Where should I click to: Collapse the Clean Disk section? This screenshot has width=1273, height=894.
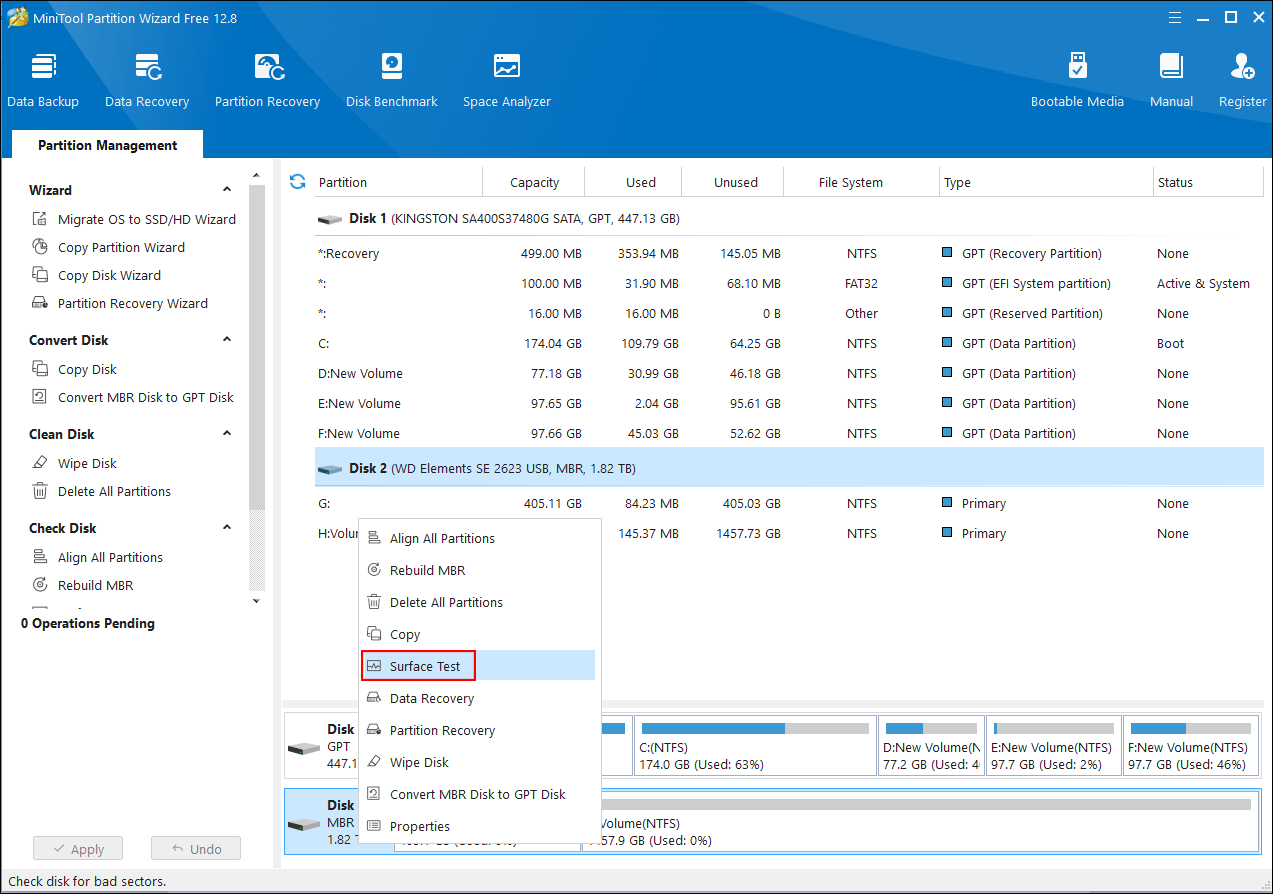(x=227, y=434)
